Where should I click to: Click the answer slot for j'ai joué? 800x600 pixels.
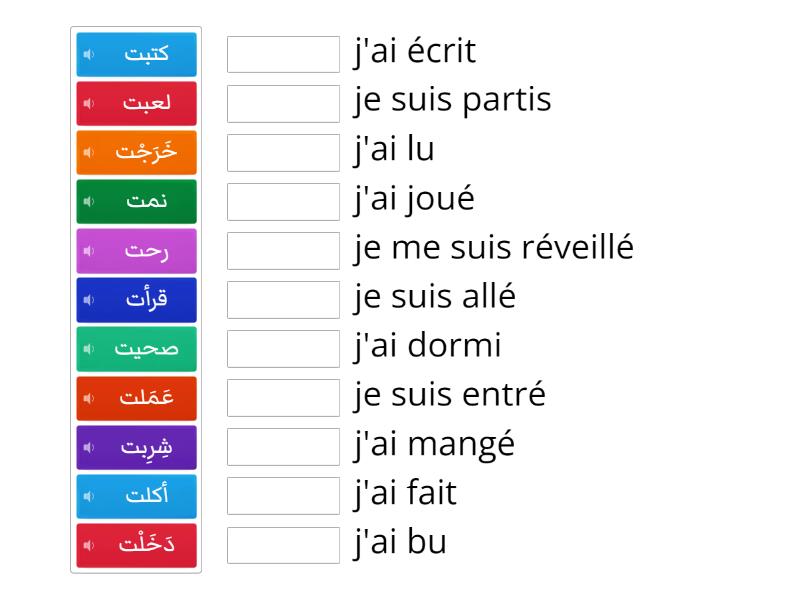point(283,201)
